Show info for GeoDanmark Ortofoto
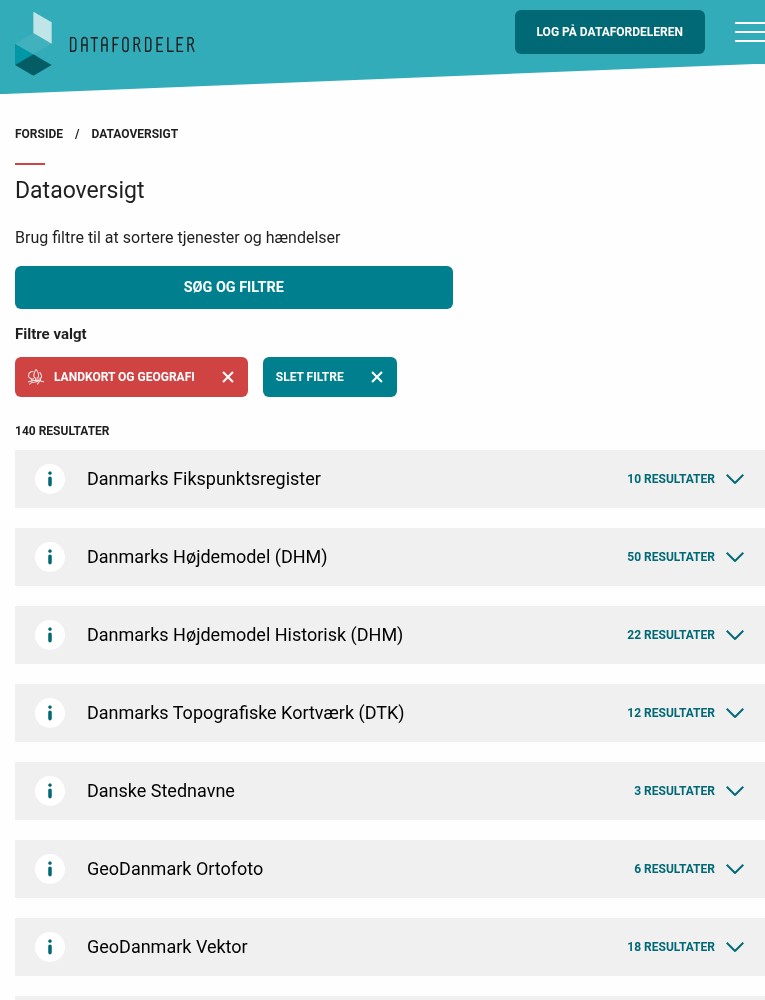 click(x=50, y=869)
